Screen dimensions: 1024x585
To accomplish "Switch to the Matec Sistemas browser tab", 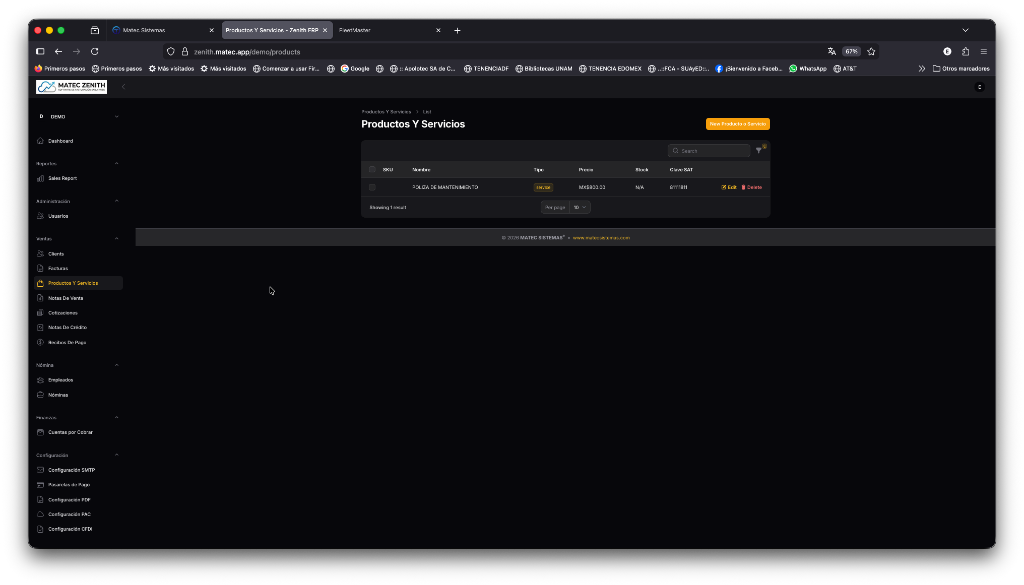I will (x=160, y=30).
